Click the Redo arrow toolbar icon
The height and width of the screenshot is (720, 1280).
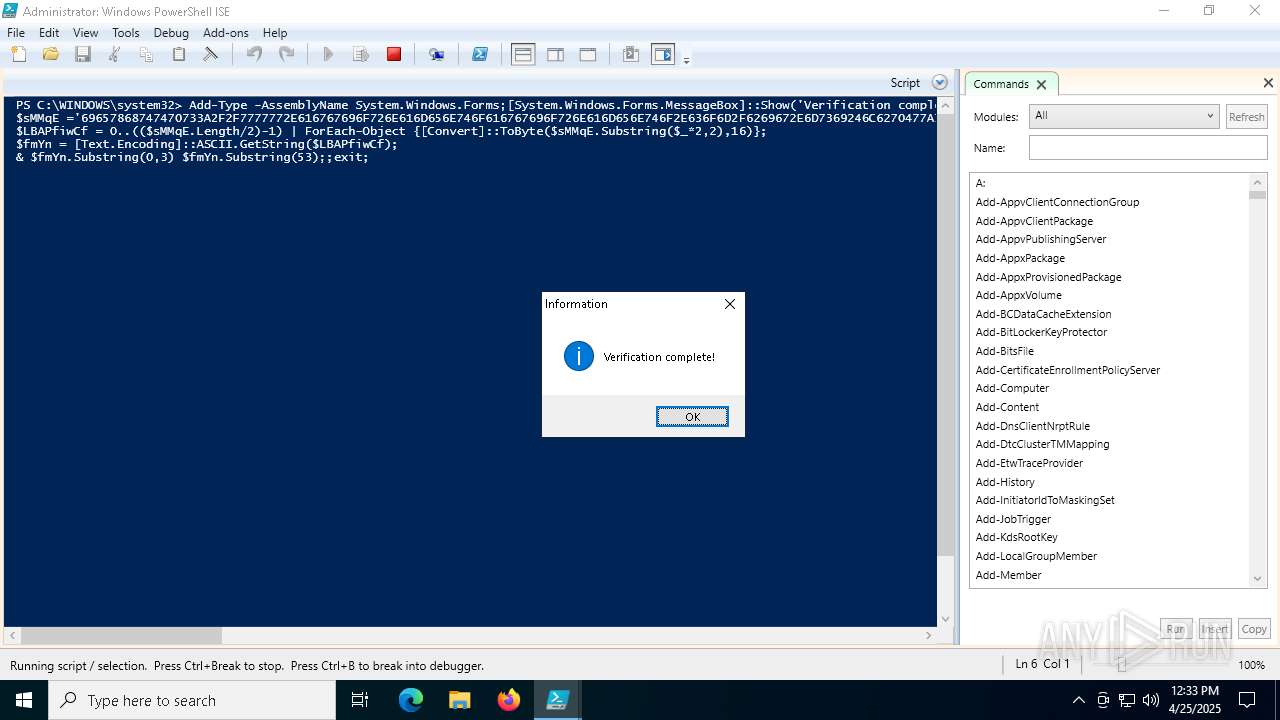286,55
